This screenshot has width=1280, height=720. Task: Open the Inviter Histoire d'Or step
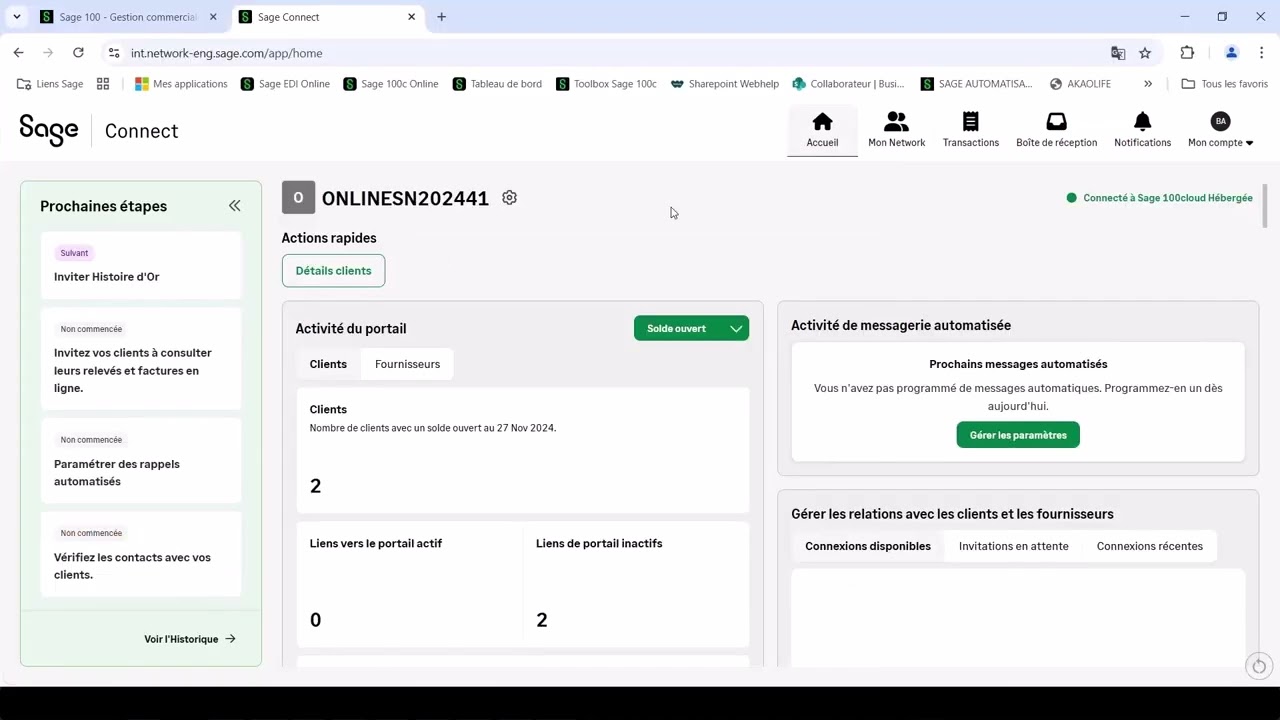click(x=141, y=266)
